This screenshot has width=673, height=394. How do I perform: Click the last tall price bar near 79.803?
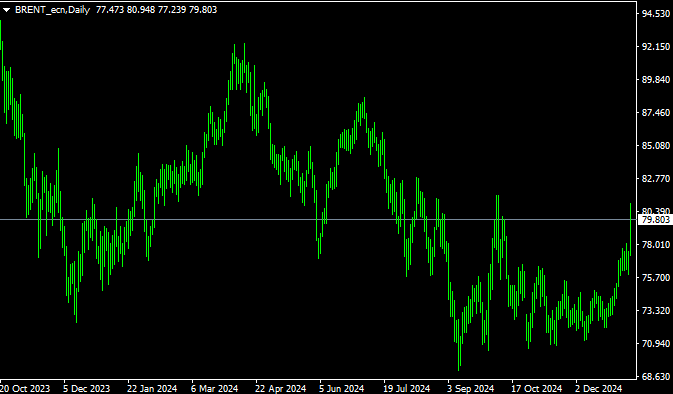coord(631,229)
